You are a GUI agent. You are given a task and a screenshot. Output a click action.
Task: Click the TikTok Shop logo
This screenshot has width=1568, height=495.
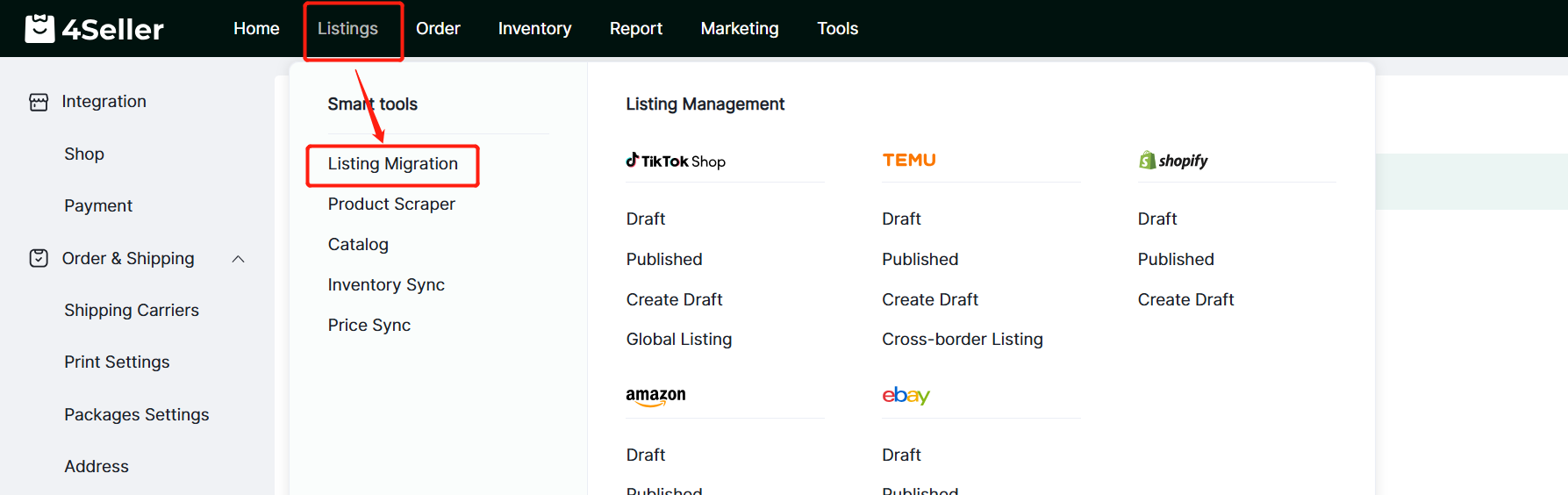point(675,161)
